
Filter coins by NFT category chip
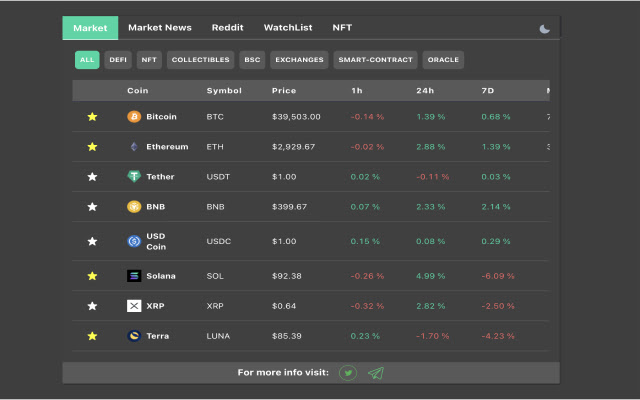pyautogui.click(x=149, y=60)
